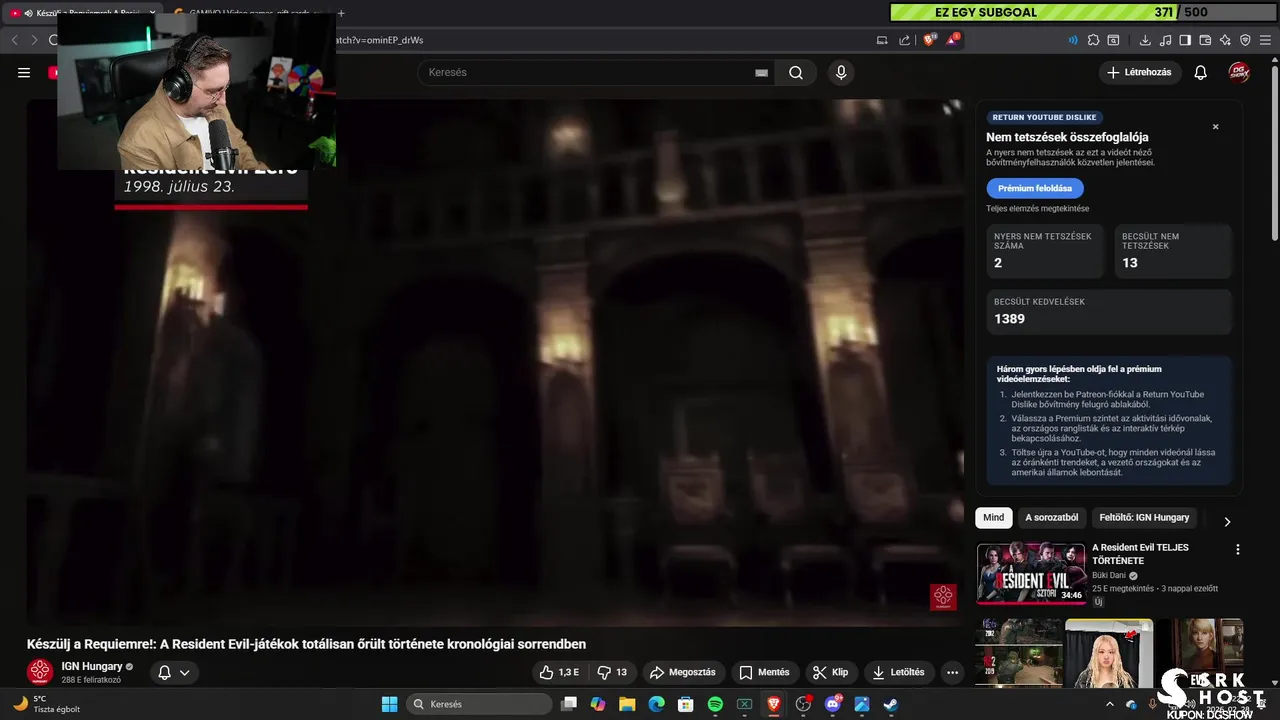The height and width of the screenshot is (720, 1280).
Task: Open the browser extensions puzzle icon
Action: 1093,40
